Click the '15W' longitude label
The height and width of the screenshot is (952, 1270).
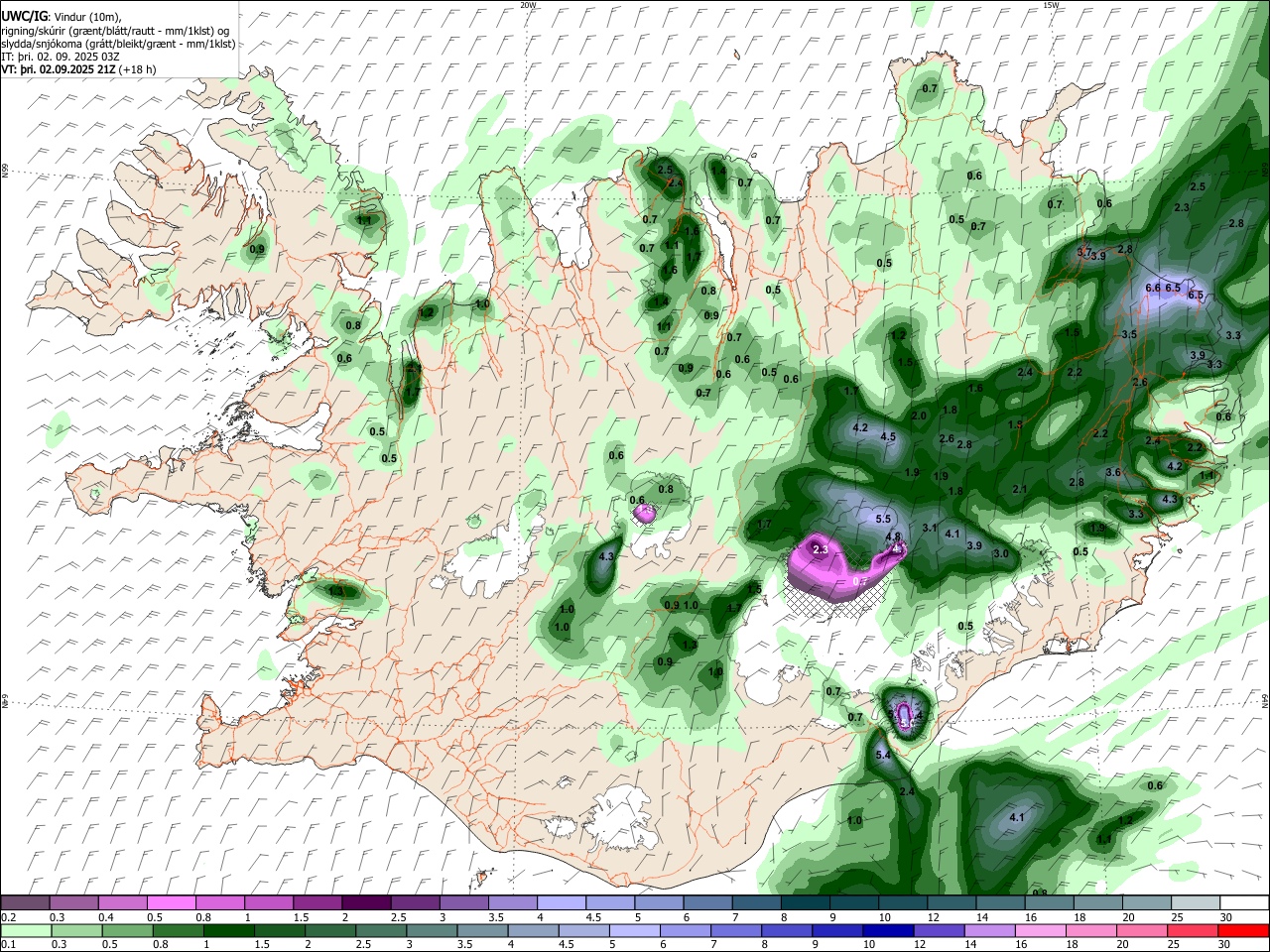point(1051,5)
